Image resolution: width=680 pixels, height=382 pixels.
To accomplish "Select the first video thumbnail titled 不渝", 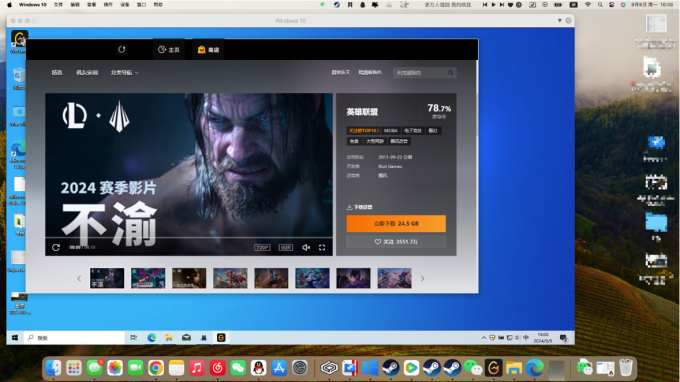I will tap(107, 278).
